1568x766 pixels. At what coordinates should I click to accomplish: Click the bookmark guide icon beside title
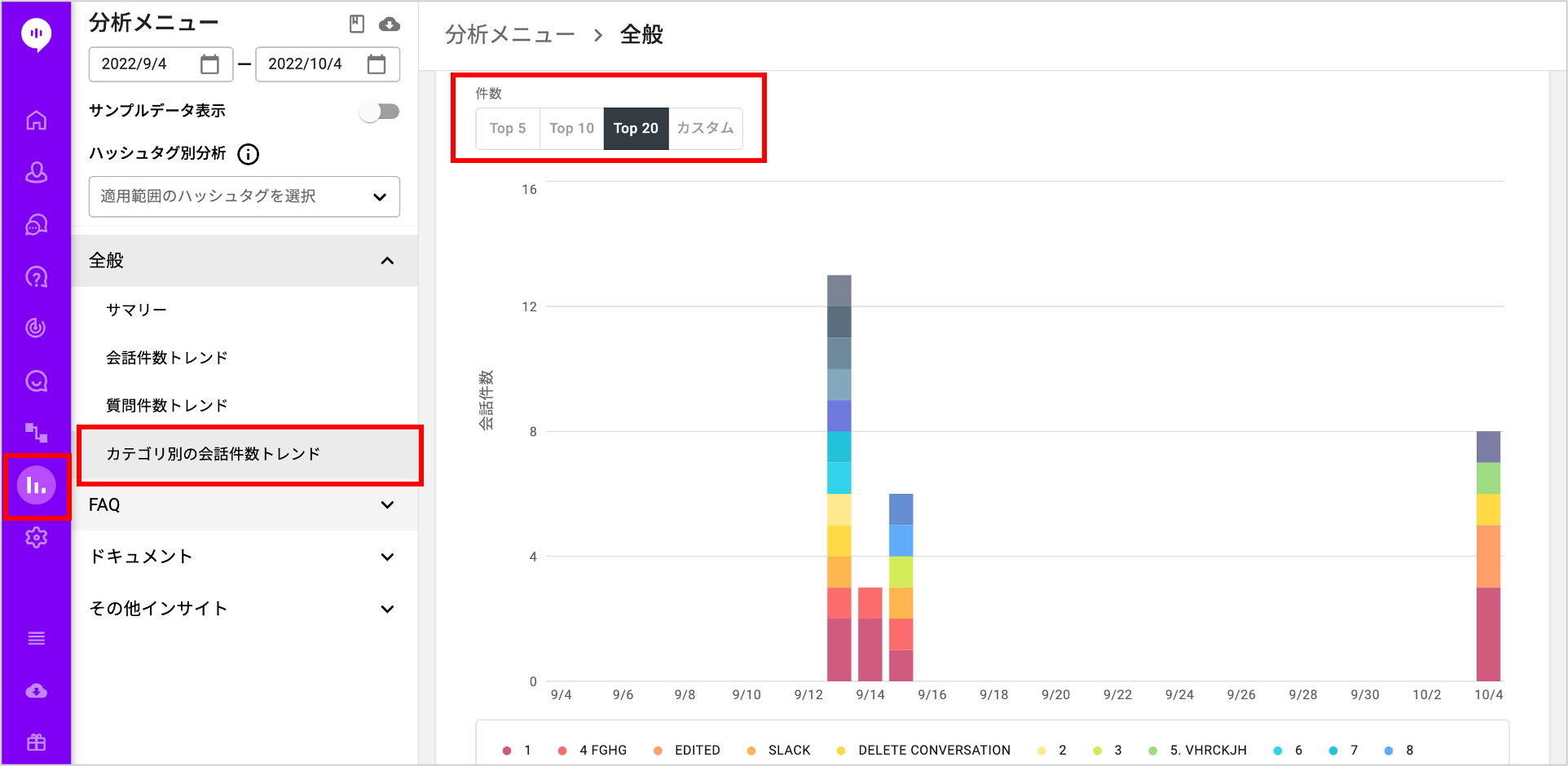[x=357, y=24]
